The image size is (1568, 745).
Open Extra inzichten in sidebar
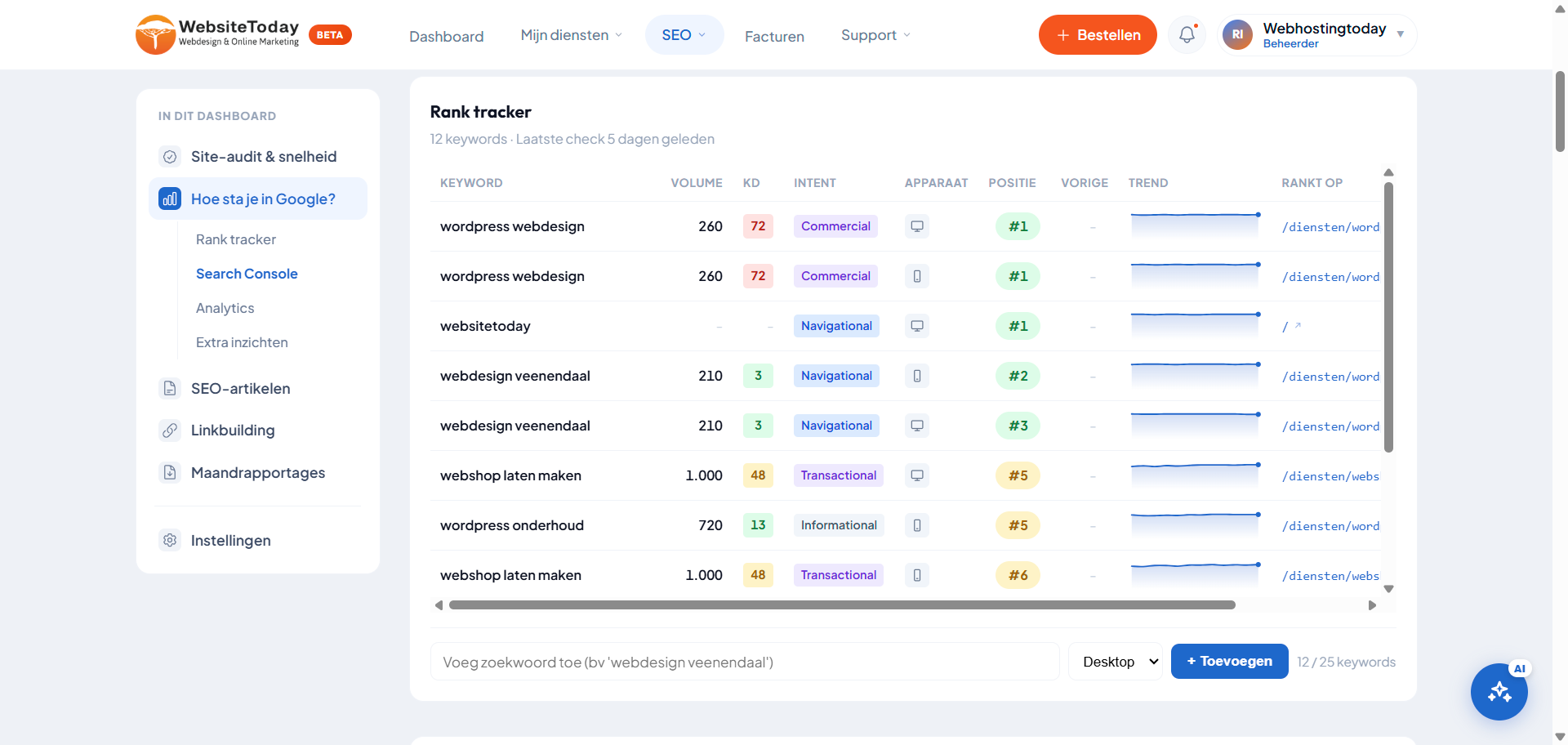tap(242, 342)
